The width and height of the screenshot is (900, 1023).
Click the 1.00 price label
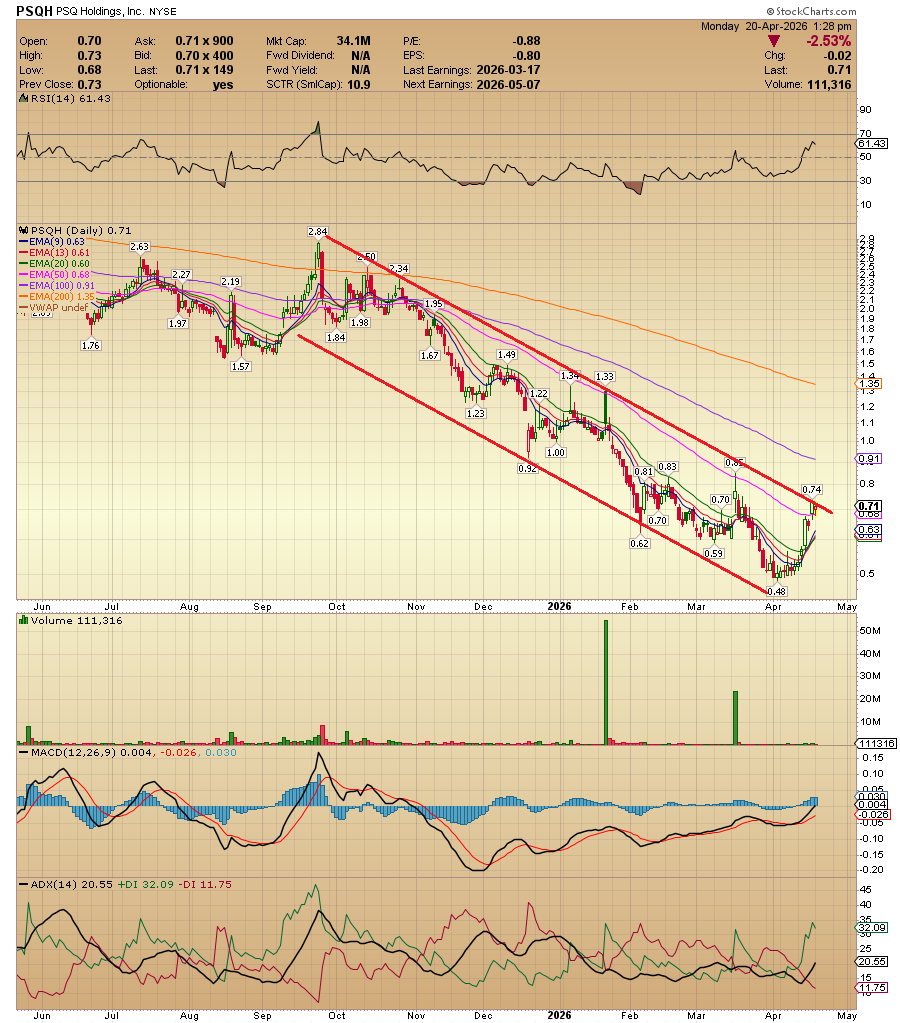pos(556,453)
